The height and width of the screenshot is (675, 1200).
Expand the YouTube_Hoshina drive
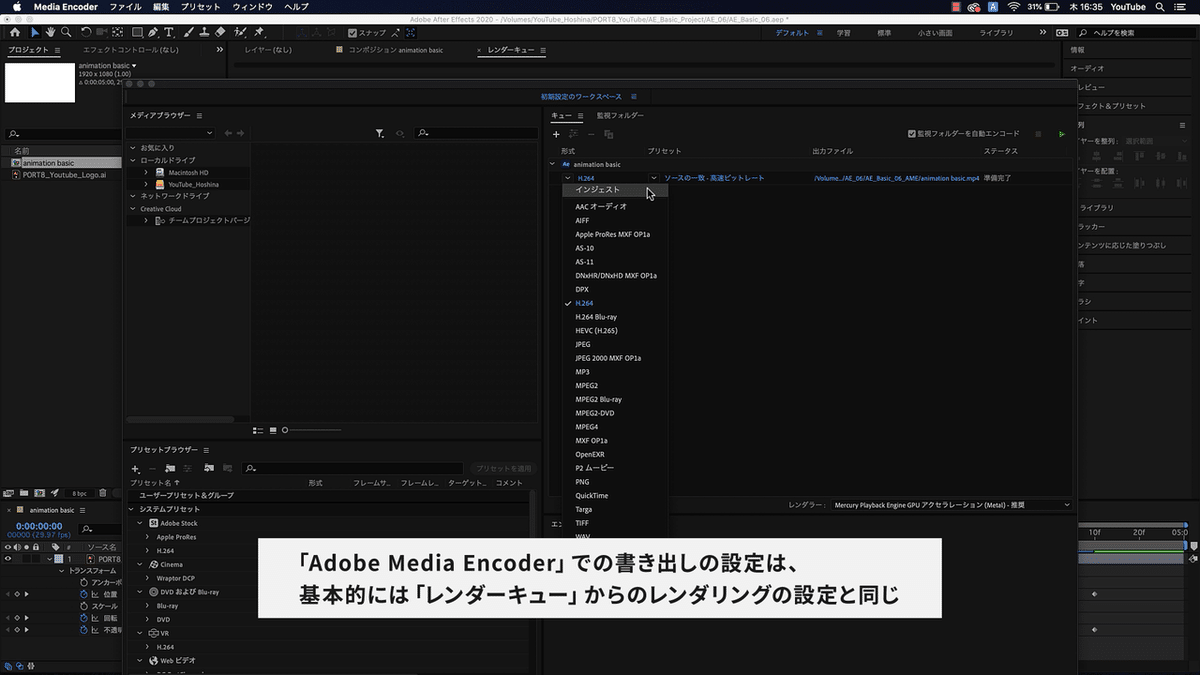146,184
